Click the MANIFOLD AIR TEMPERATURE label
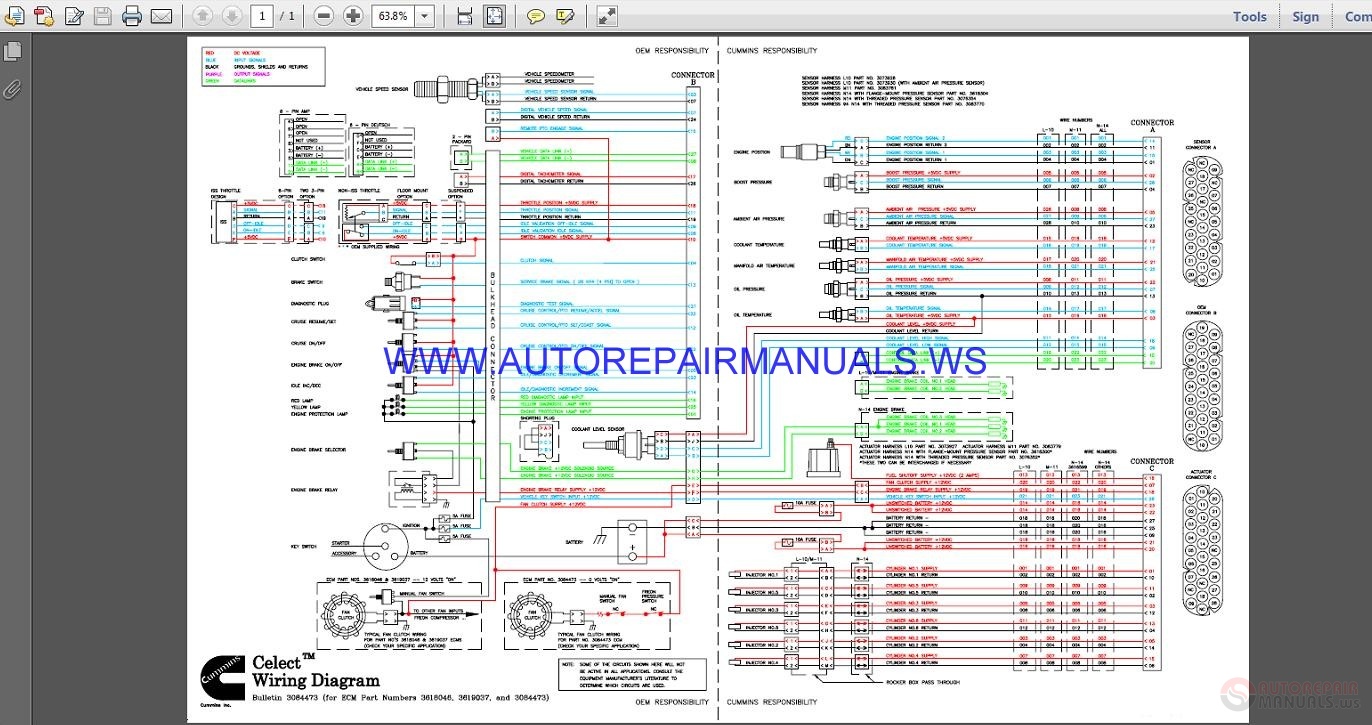The width and height of the screenshot is (1372, 725). 763,266
